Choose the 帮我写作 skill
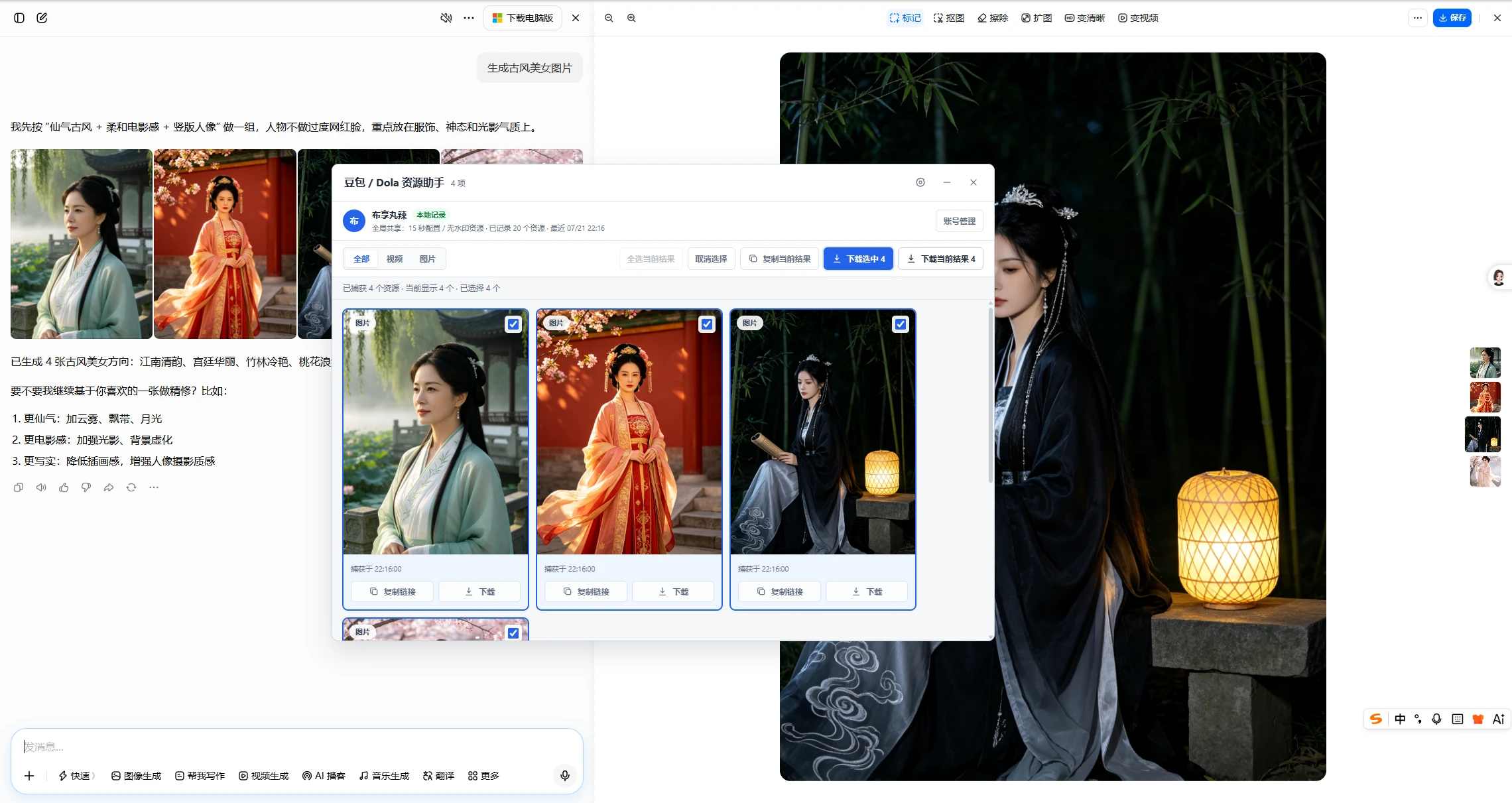The width and height of the screenshot is (1512, 803). 200,776
